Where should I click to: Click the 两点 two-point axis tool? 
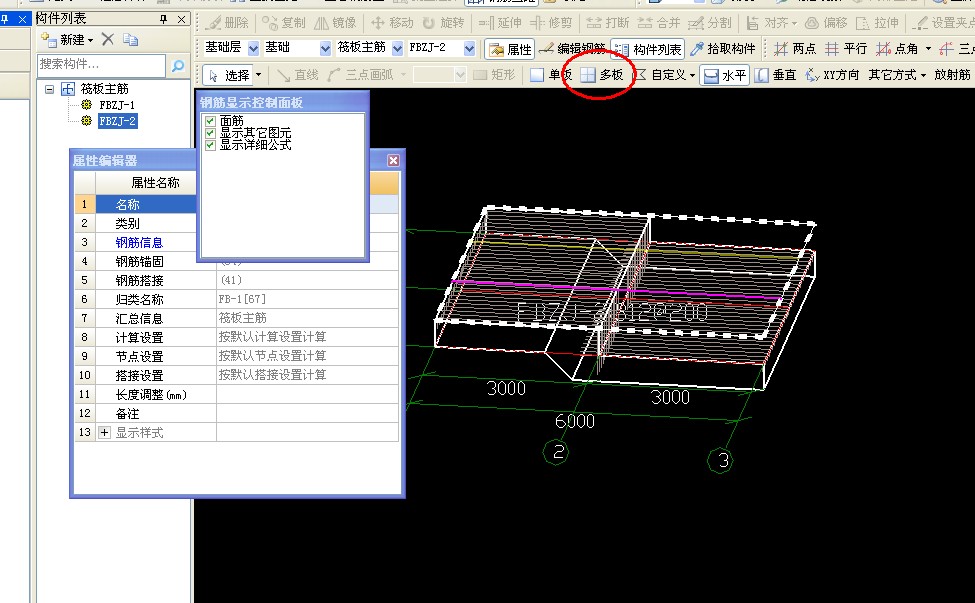[794, 48]
